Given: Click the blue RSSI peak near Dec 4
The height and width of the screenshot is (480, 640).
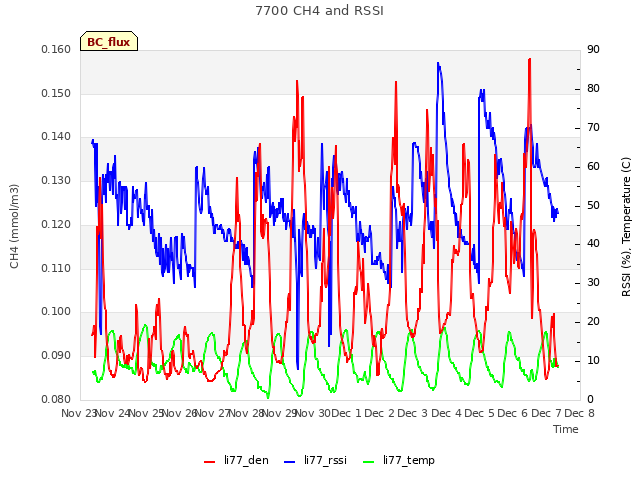Looking at the screenshot, I should point(438,63).
